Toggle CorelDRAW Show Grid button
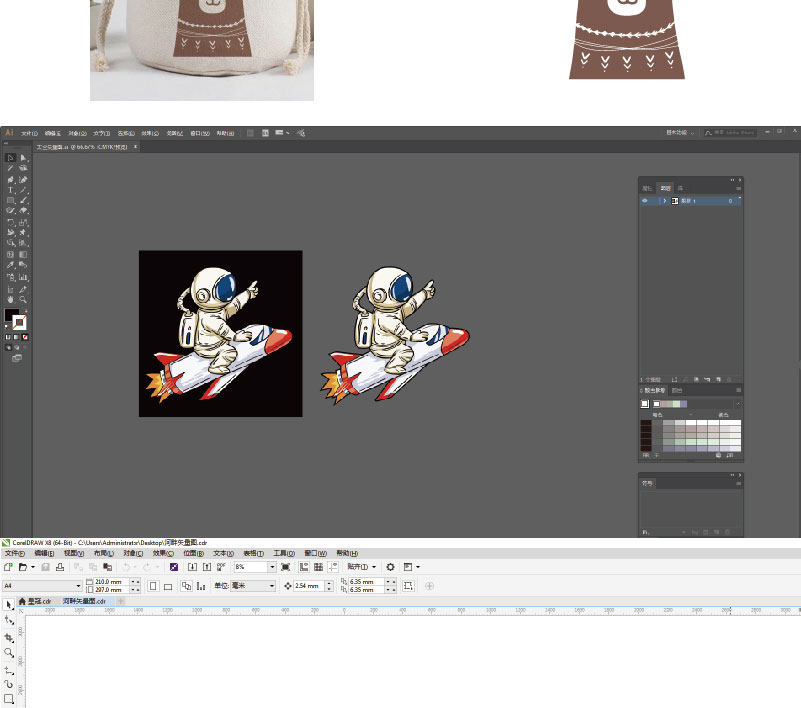Image resolution: width=801 pixels, height=708 pixels. point(318,567)
